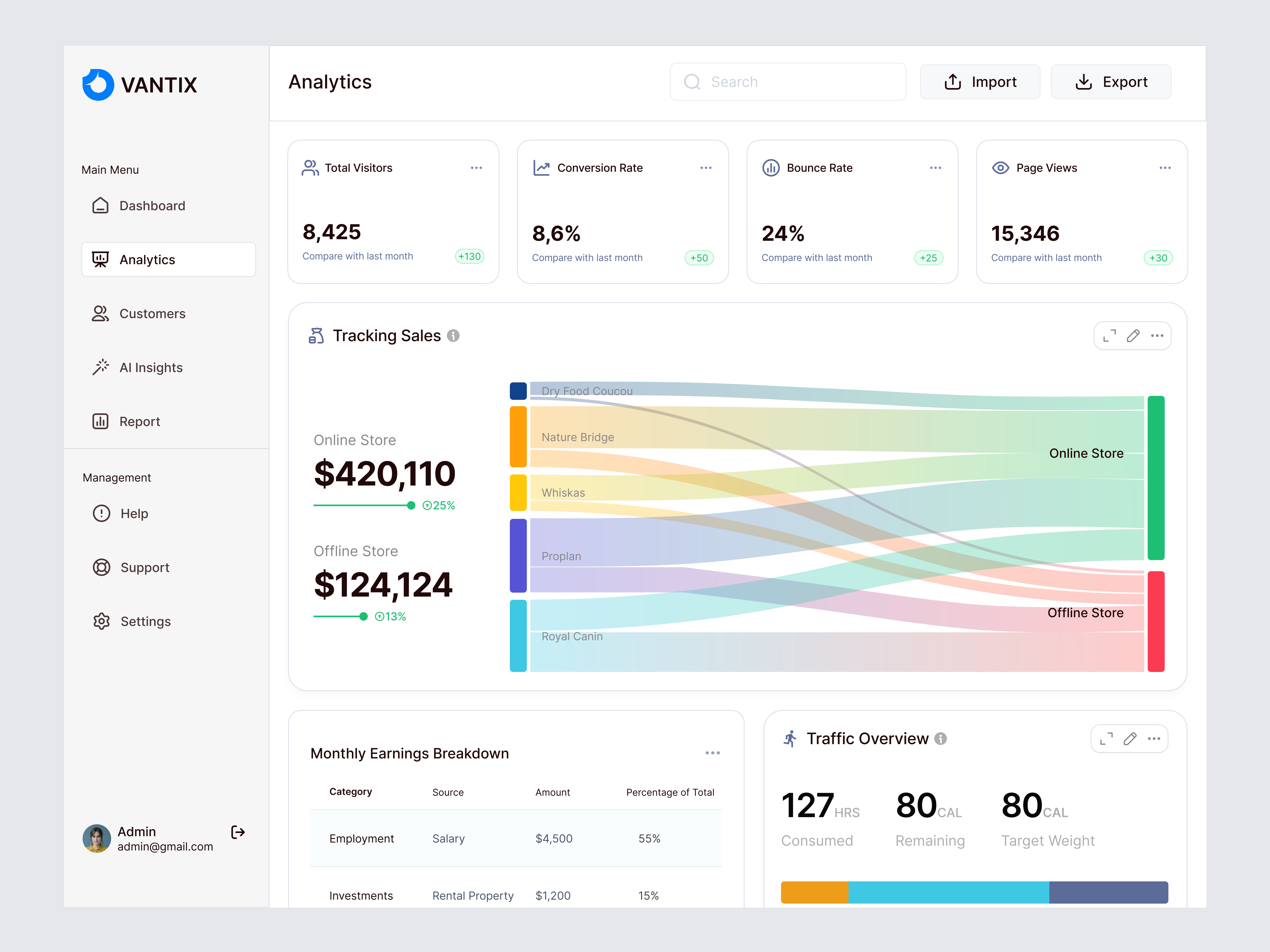The width and height of the screenshot is (1270, 952).
Task: Select the AI Insights tool in sidebar
Action: [151, 367]
